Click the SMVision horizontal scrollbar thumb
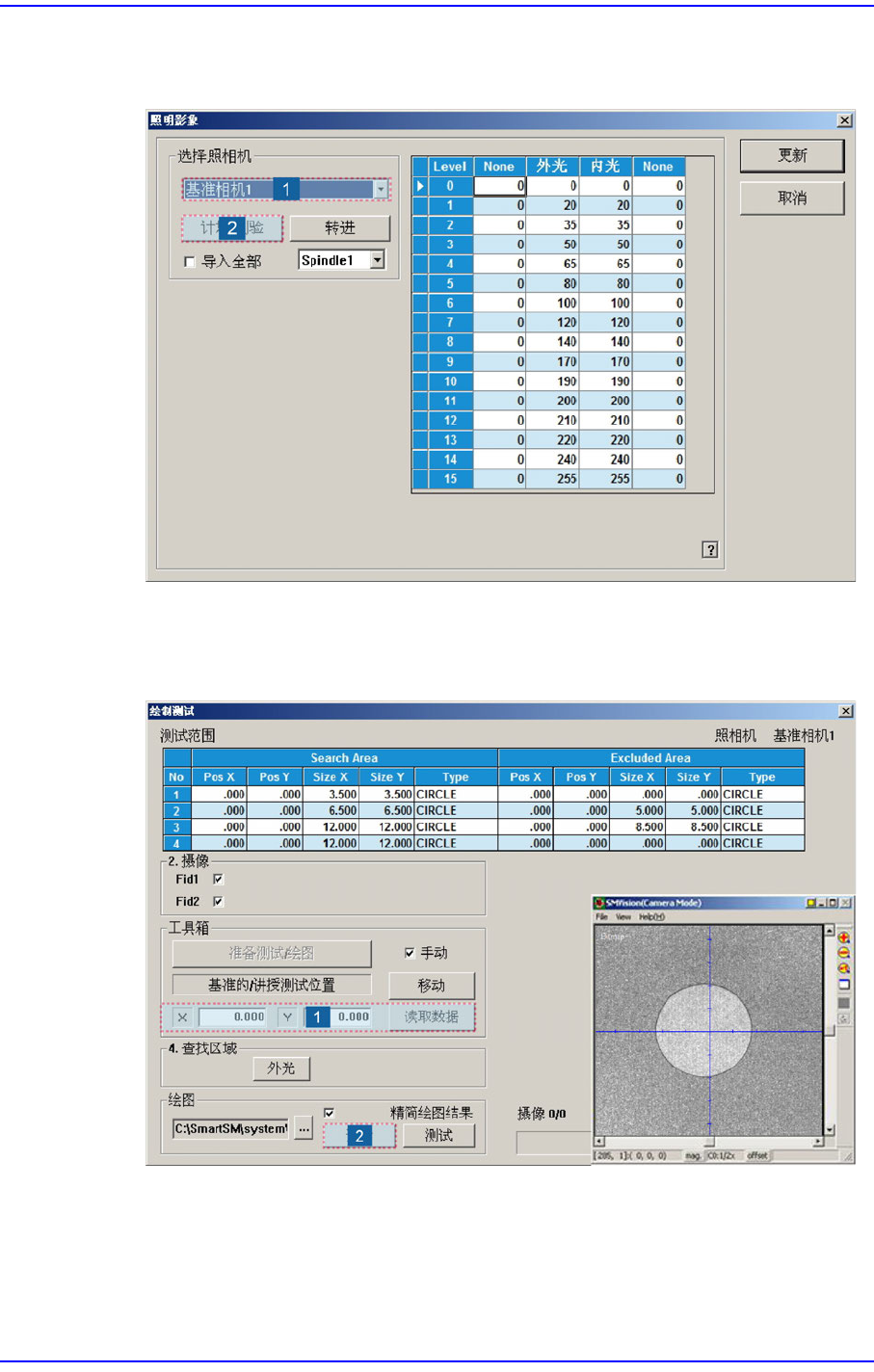 click(x=708, y=1142)
